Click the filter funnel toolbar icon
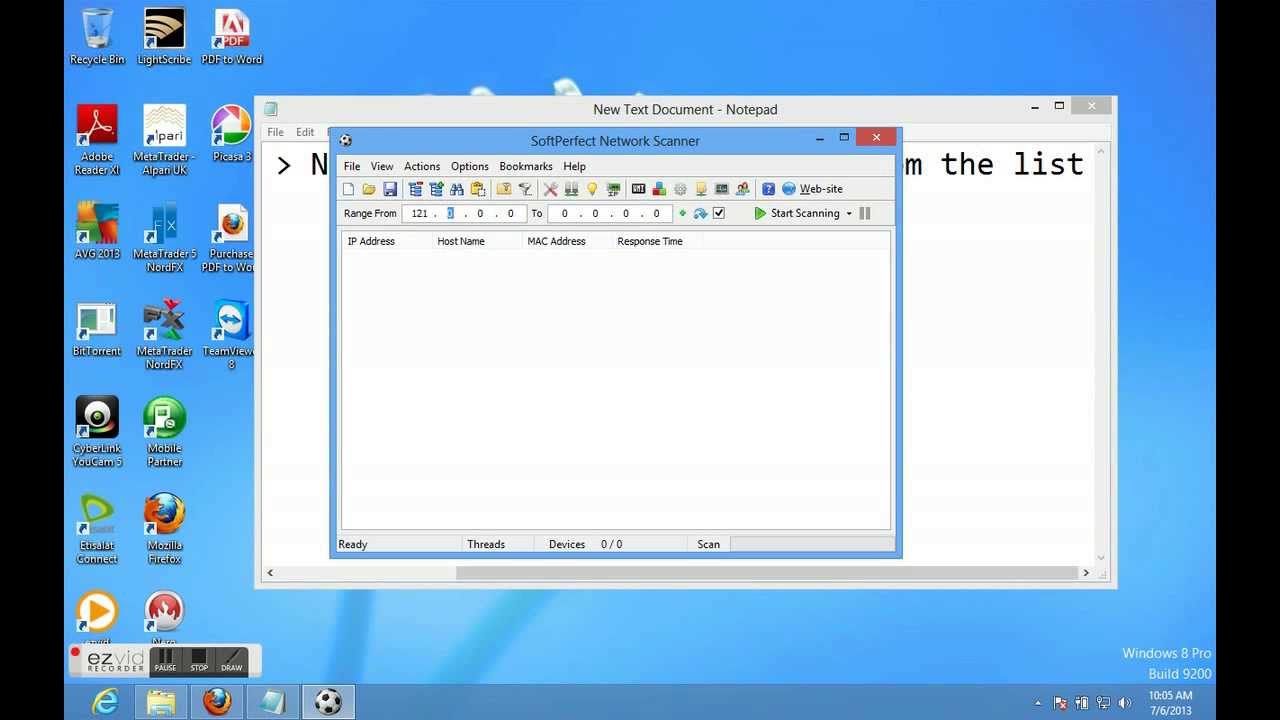1280x720 pixels. click(525, 189)
